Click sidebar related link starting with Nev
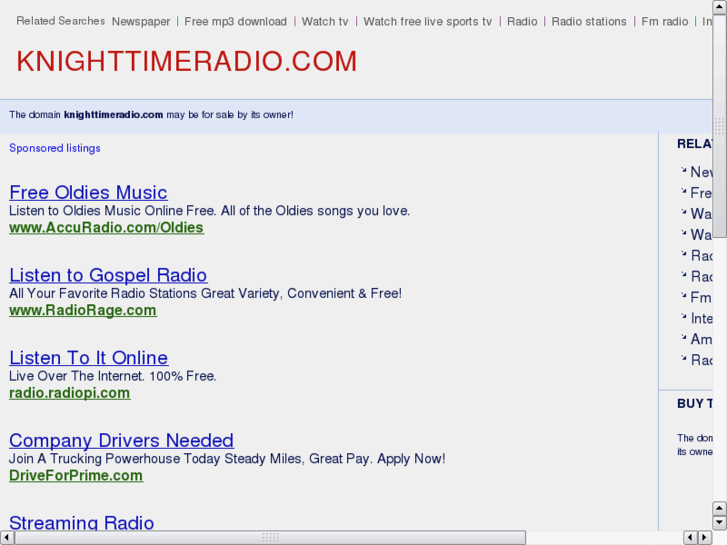 tap(701, 172)
